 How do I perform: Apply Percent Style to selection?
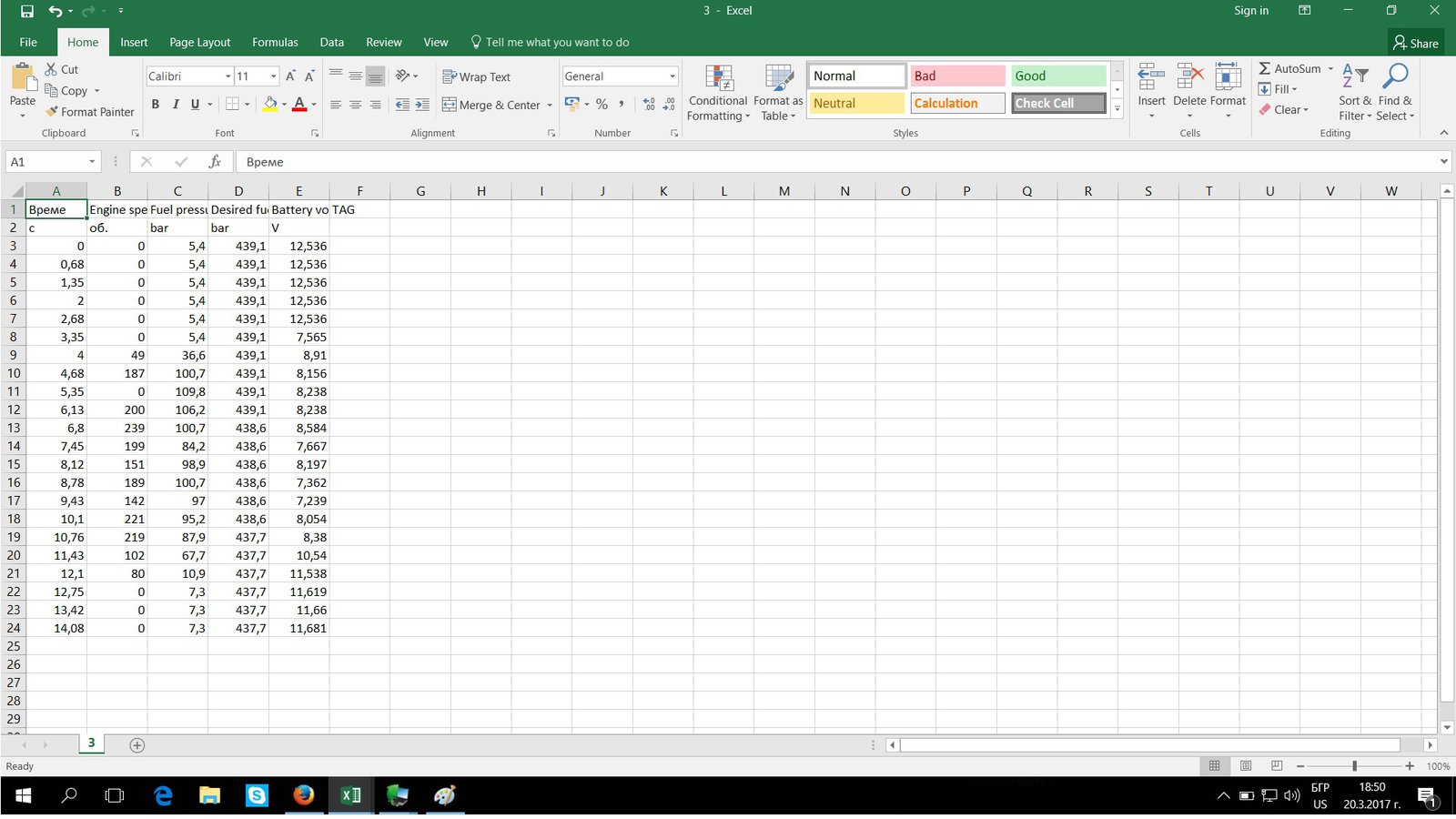coord(602,105)
